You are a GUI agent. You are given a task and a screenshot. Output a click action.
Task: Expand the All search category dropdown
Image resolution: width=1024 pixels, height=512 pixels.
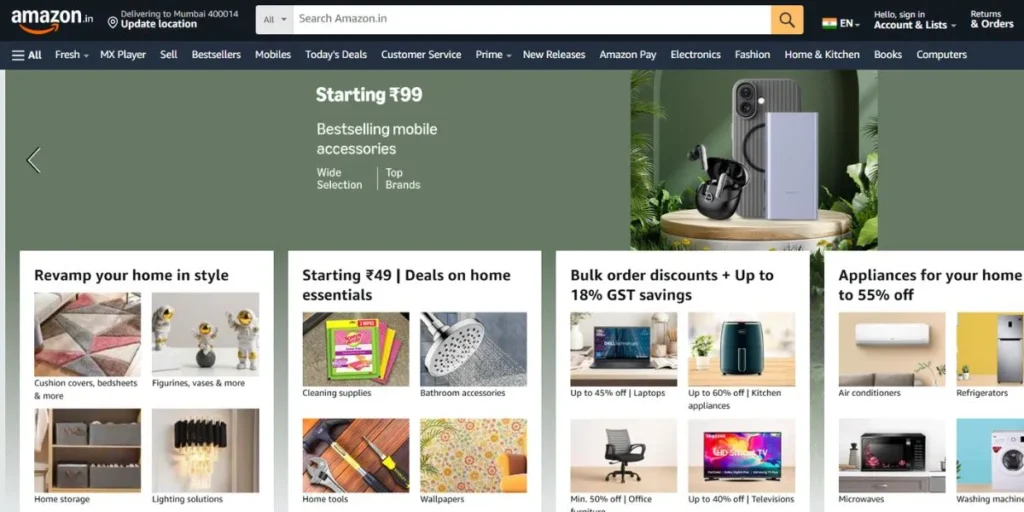tap(275, 20)
